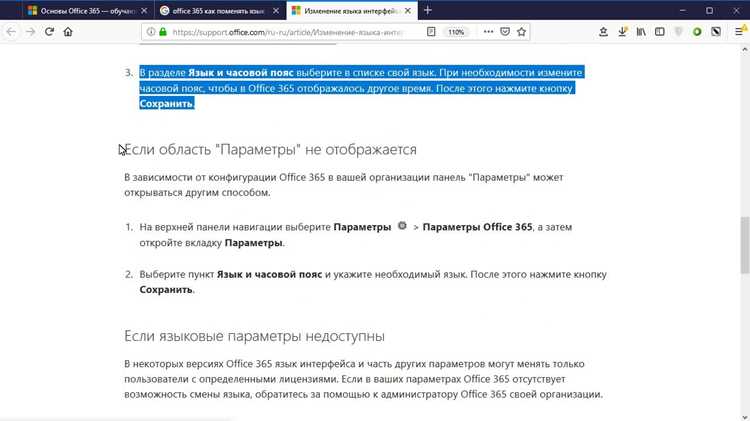Close the Изменение языка интерфейса tab
Viewport: 750px width, 421px height.
[x=408, y=11]
